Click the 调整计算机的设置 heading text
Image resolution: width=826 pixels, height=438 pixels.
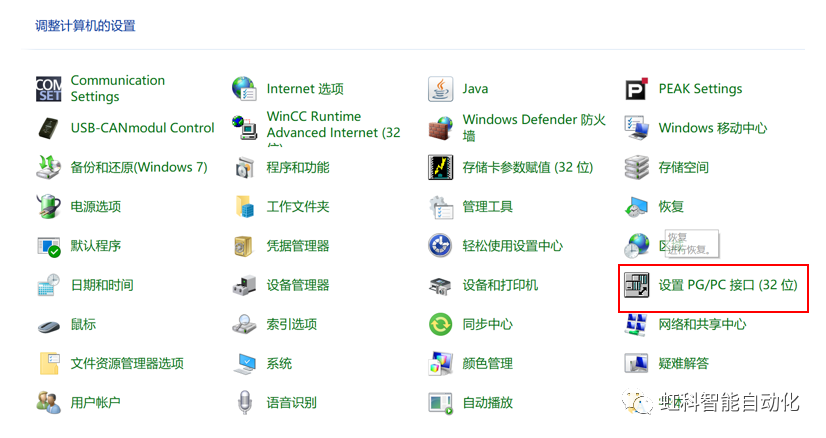point(85,26)
